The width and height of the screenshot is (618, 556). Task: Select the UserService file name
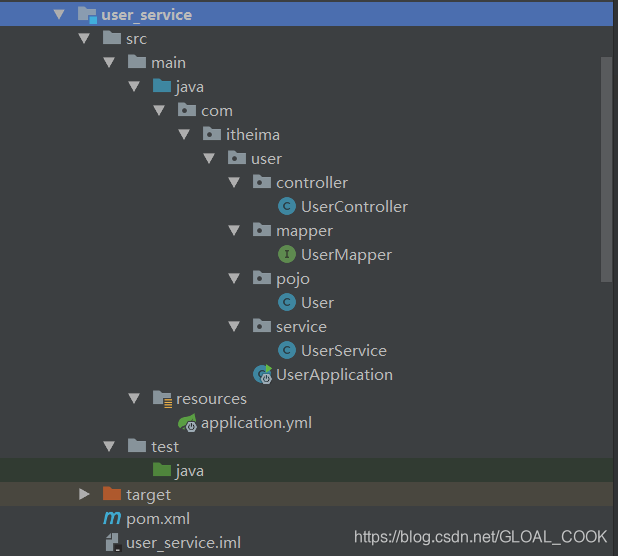[x=344, y=351]
